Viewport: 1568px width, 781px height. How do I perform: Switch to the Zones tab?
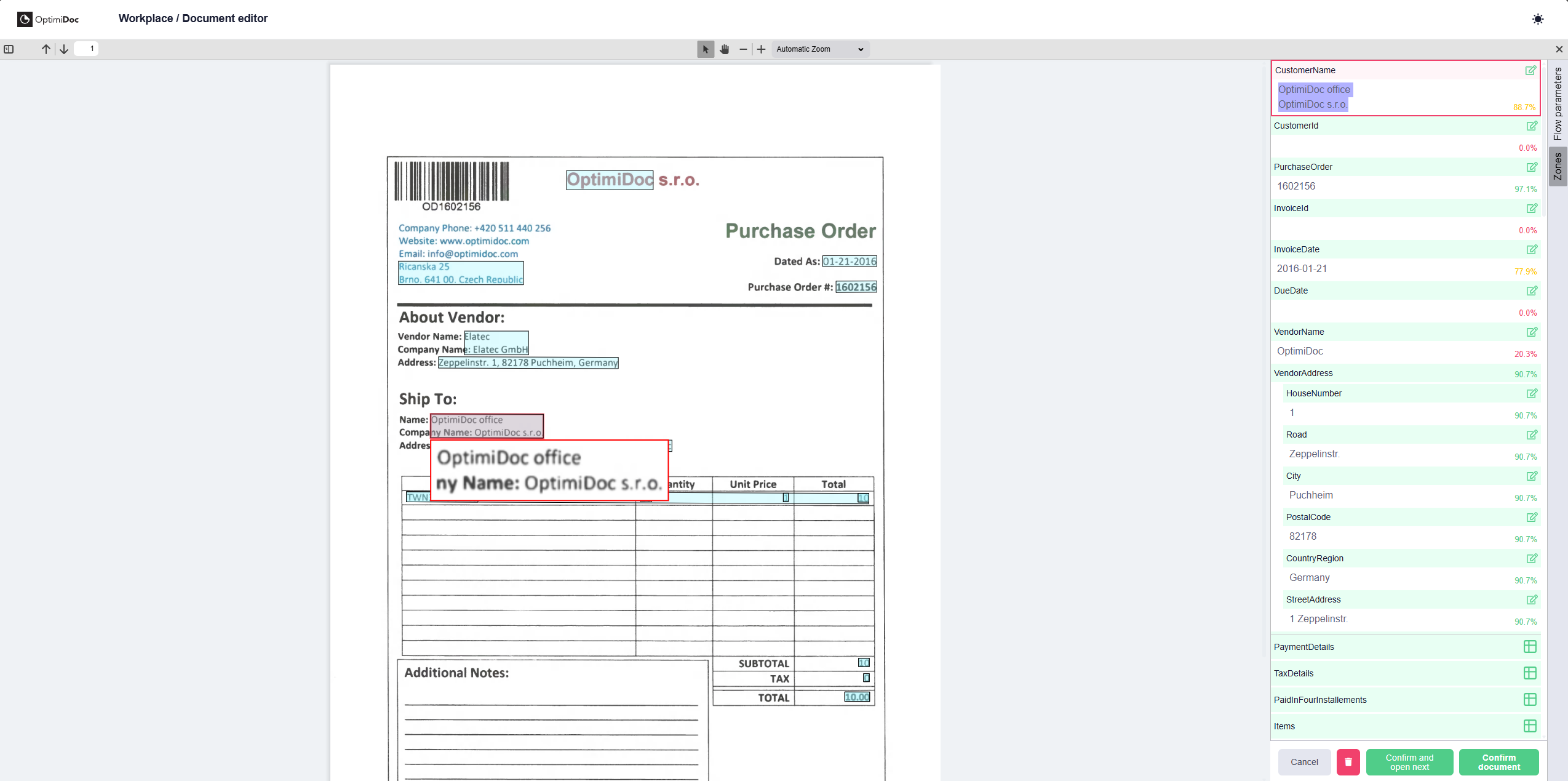pyautogui.click(x=1558, y=166)
